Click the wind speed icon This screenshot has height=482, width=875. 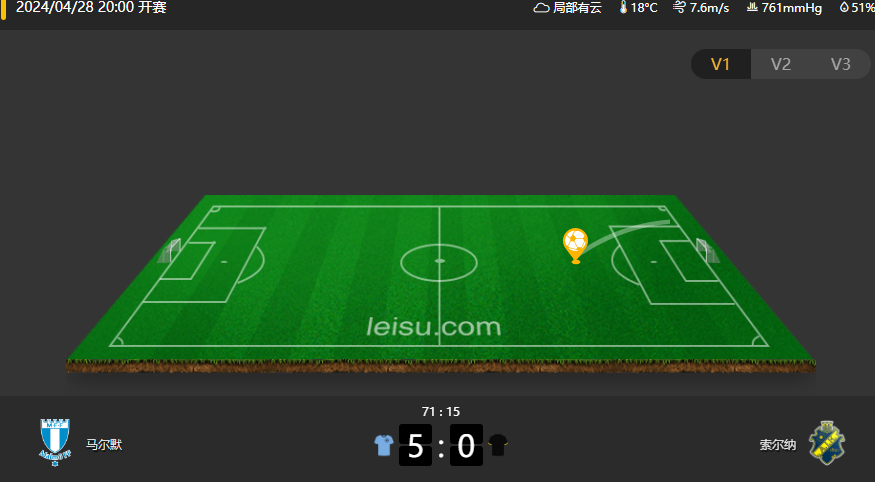tap(679, 7)
